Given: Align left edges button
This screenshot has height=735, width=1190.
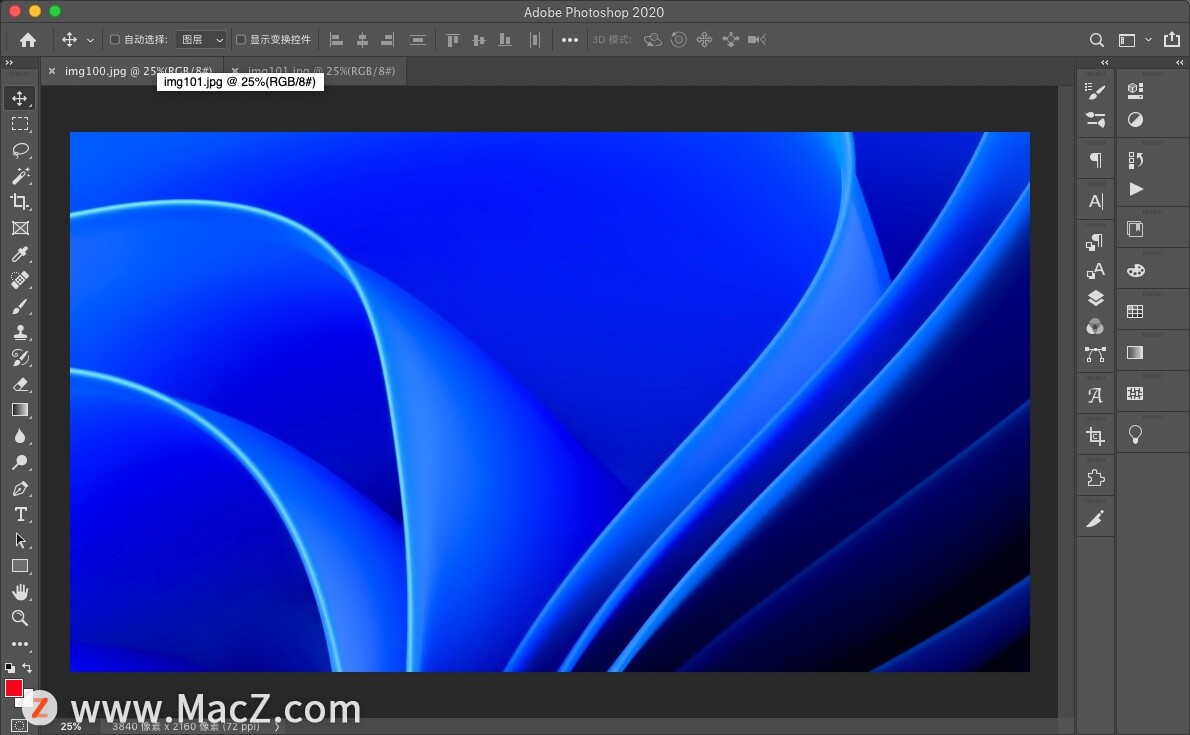Looking at the screenshot, I should pos(336,39).
